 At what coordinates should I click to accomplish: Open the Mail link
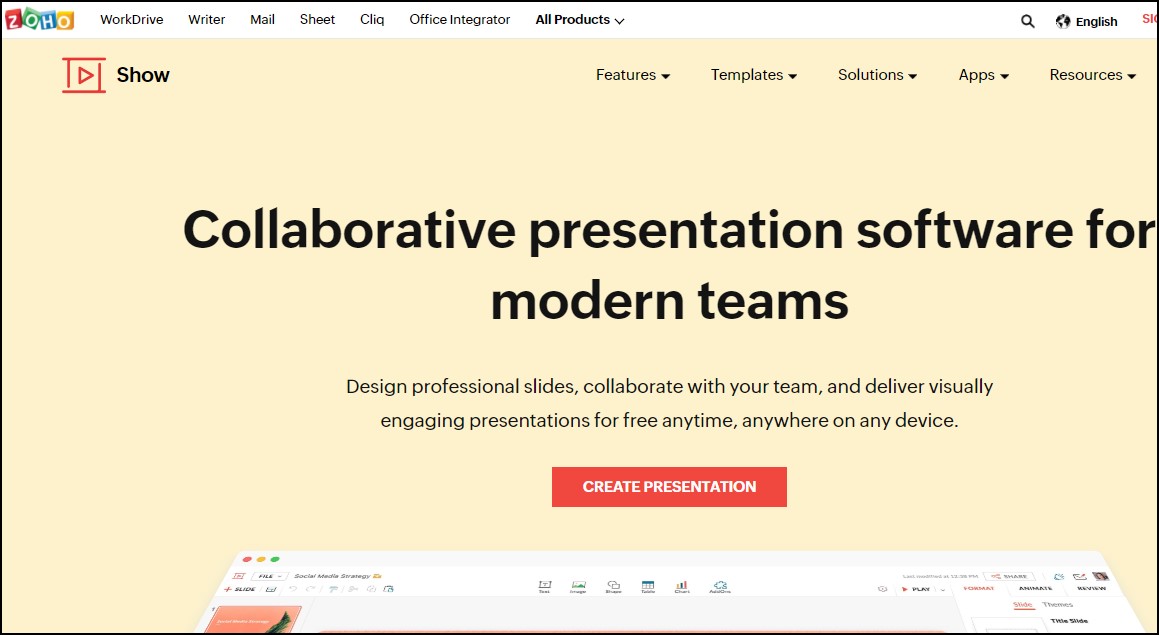coord(262,20)
